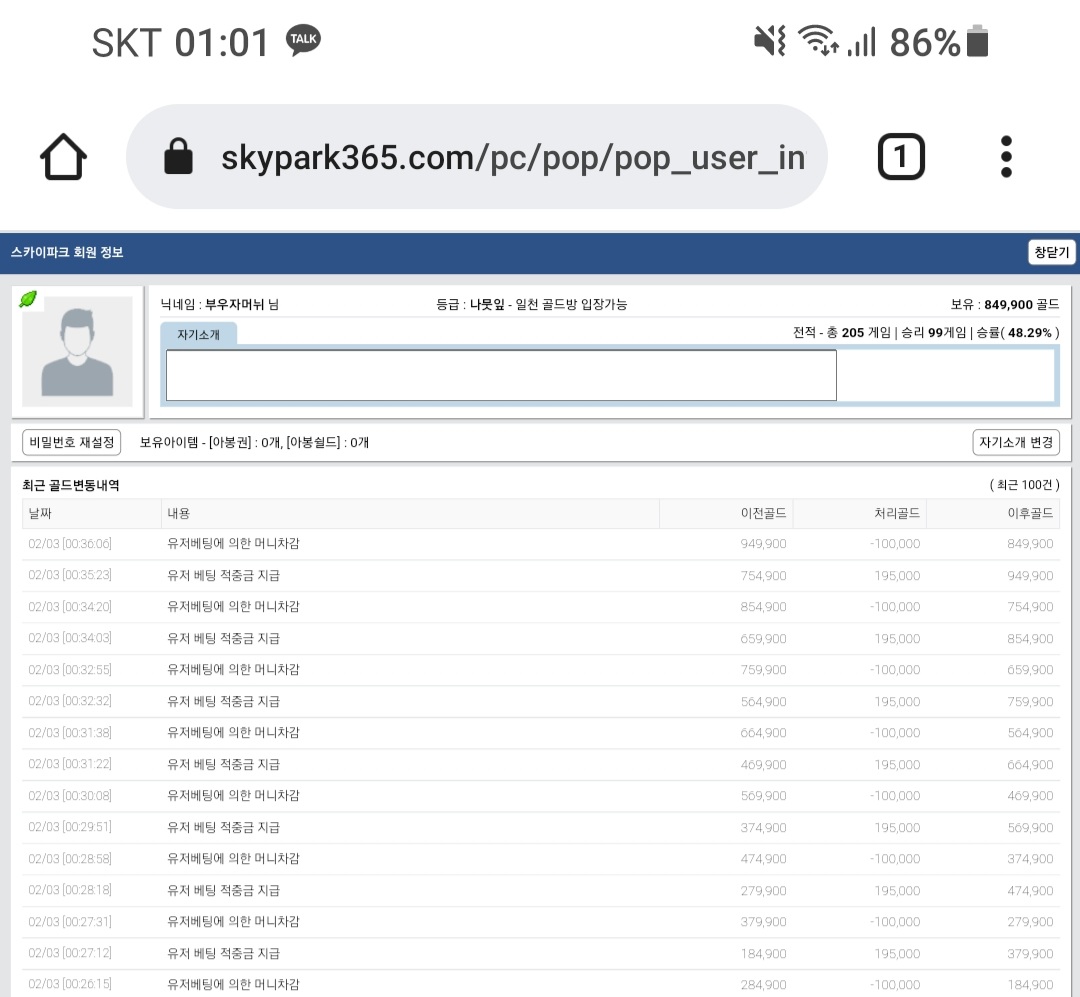Click the user profile avatar image
1080x997 pixels.
tap(77, 351)
